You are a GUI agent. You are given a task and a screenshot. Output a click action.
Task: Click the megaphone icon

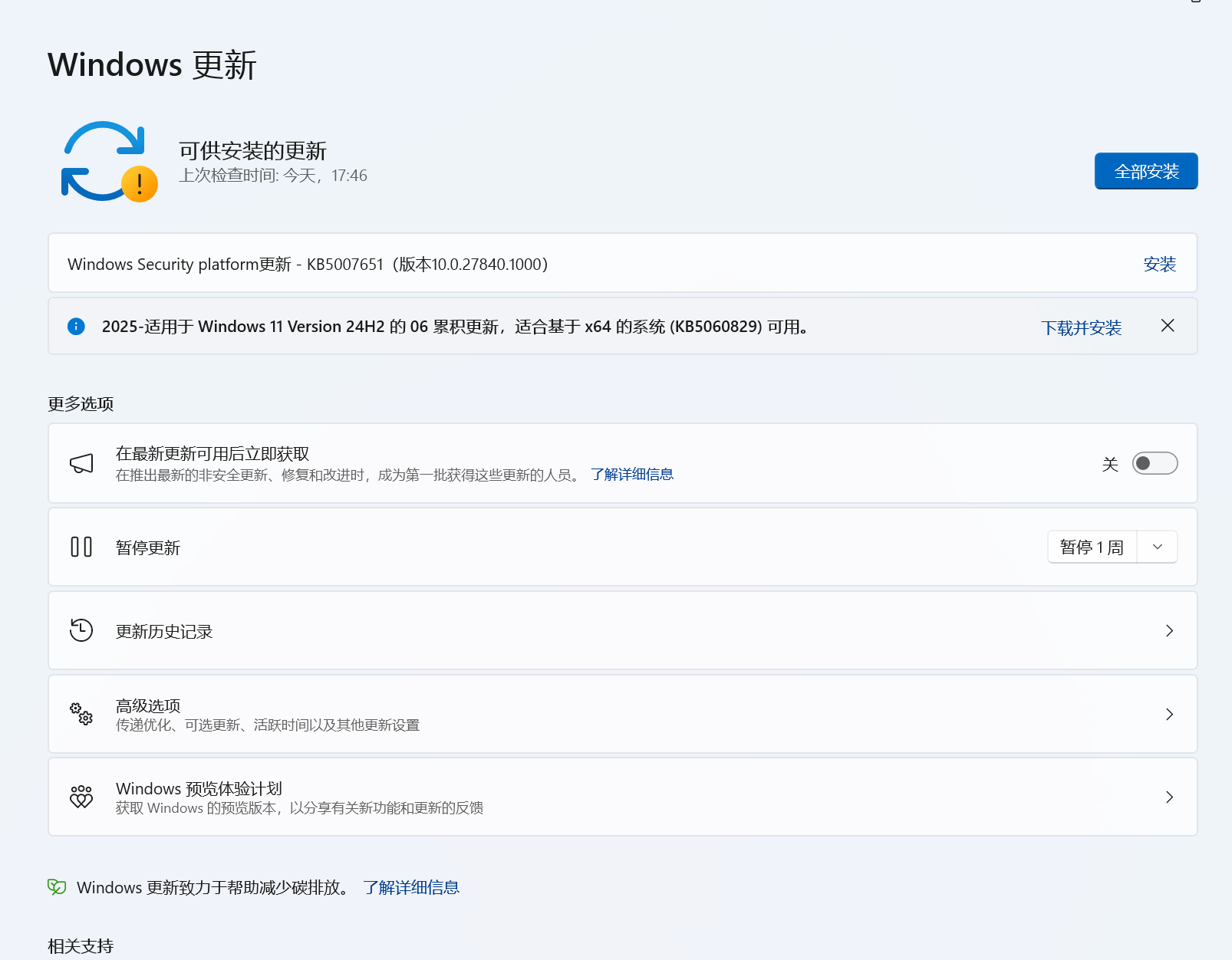[81, 463]
